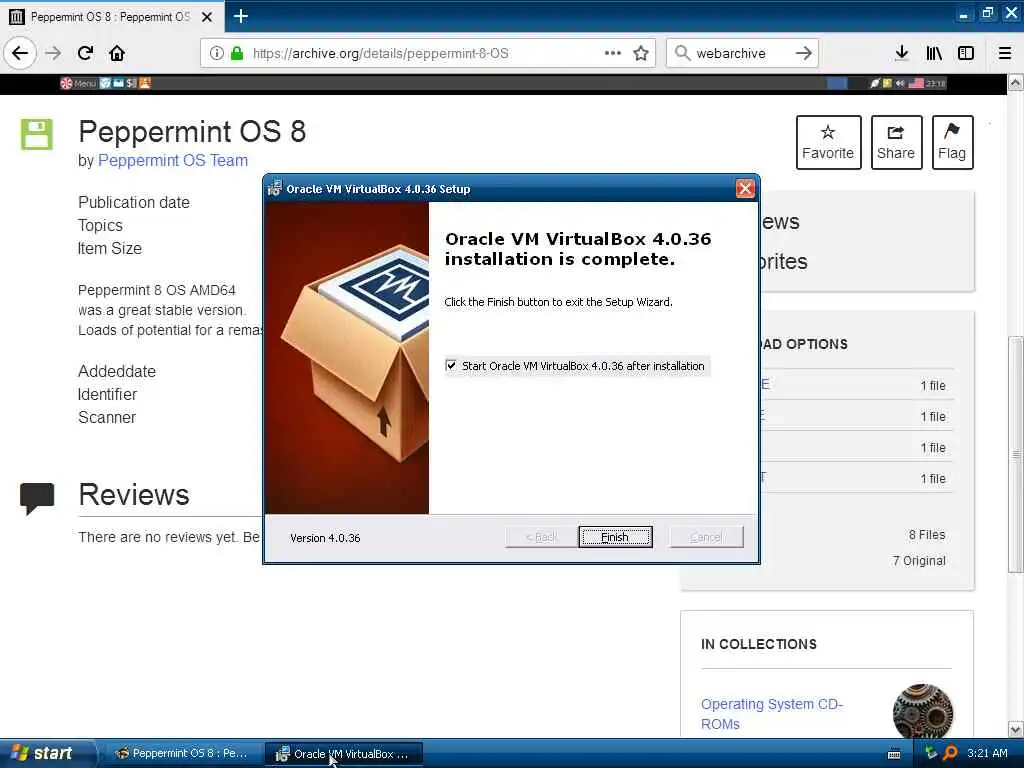Click the Reviews speech bubble icon
The width and height of the screenshot is (1024, 768).
[x=37, y=498]
